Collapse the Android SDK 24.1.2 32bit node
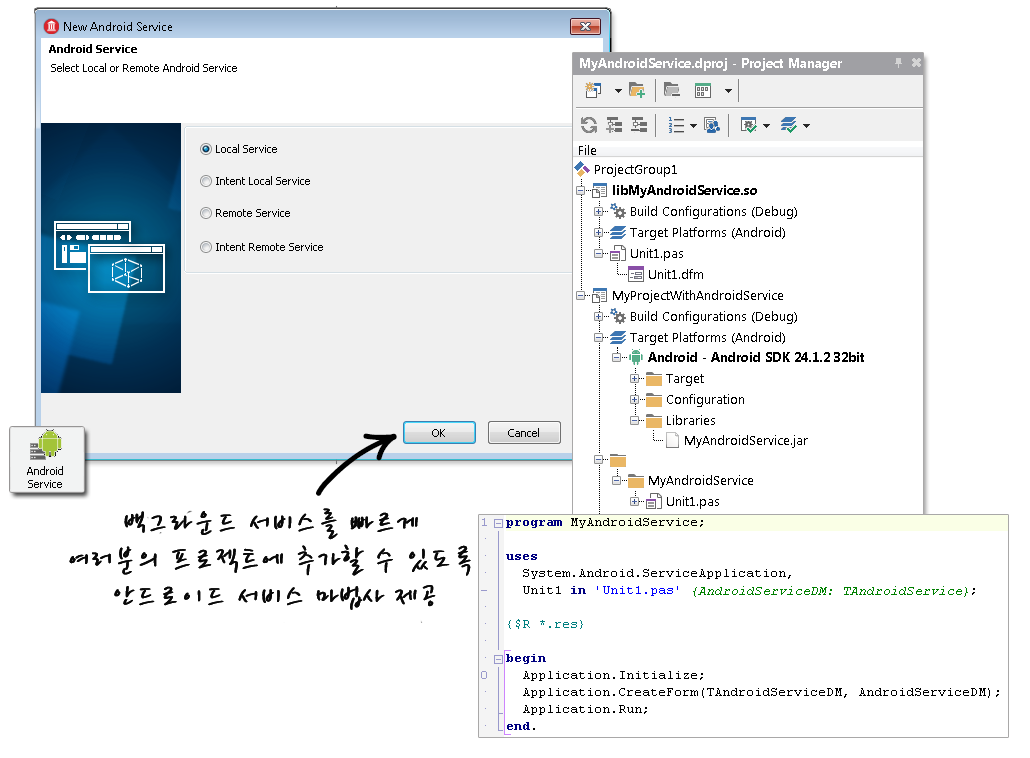1030x758 pixels. point(617,357)
